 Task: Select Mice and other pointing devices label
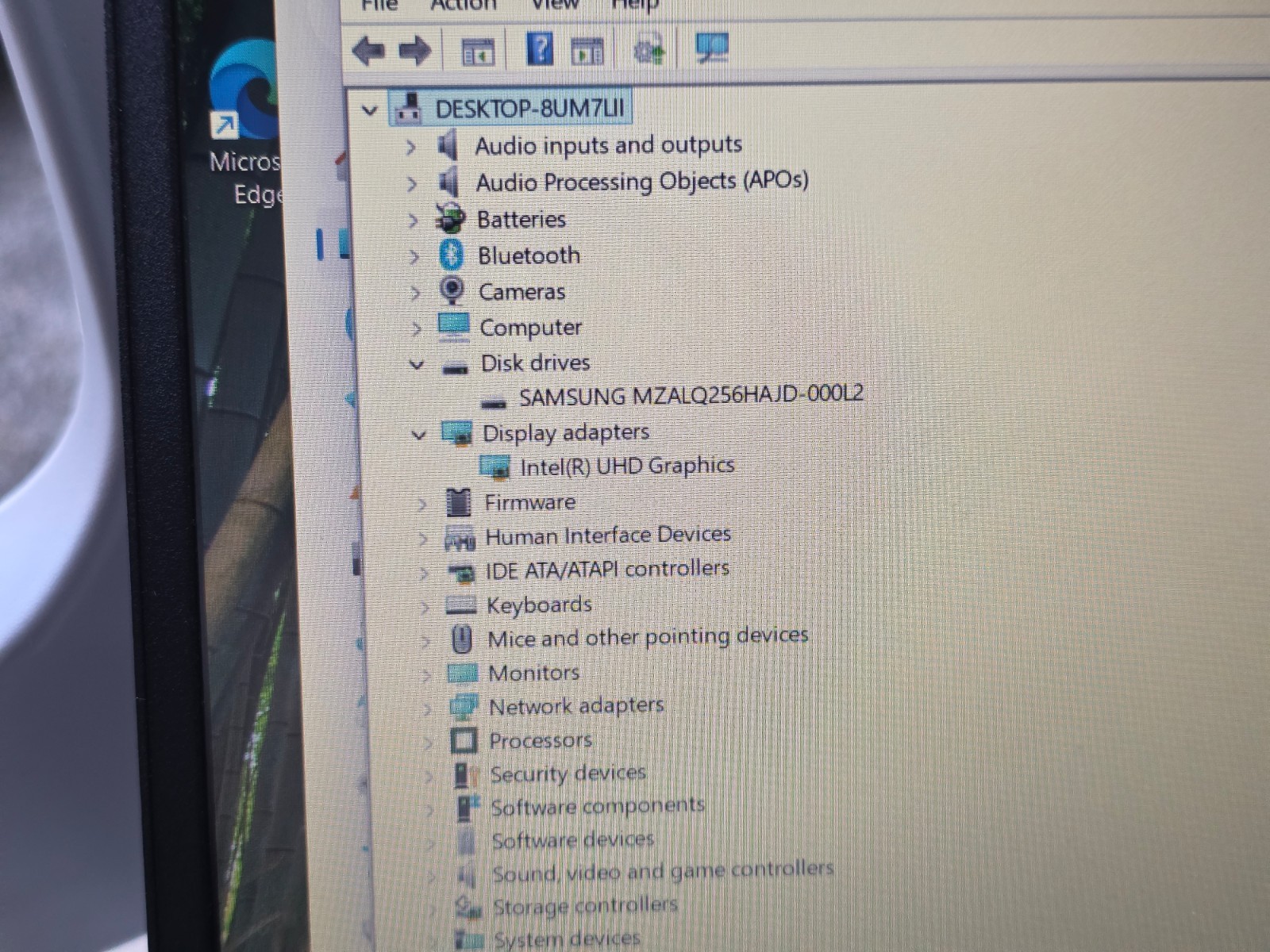[648, 637]
